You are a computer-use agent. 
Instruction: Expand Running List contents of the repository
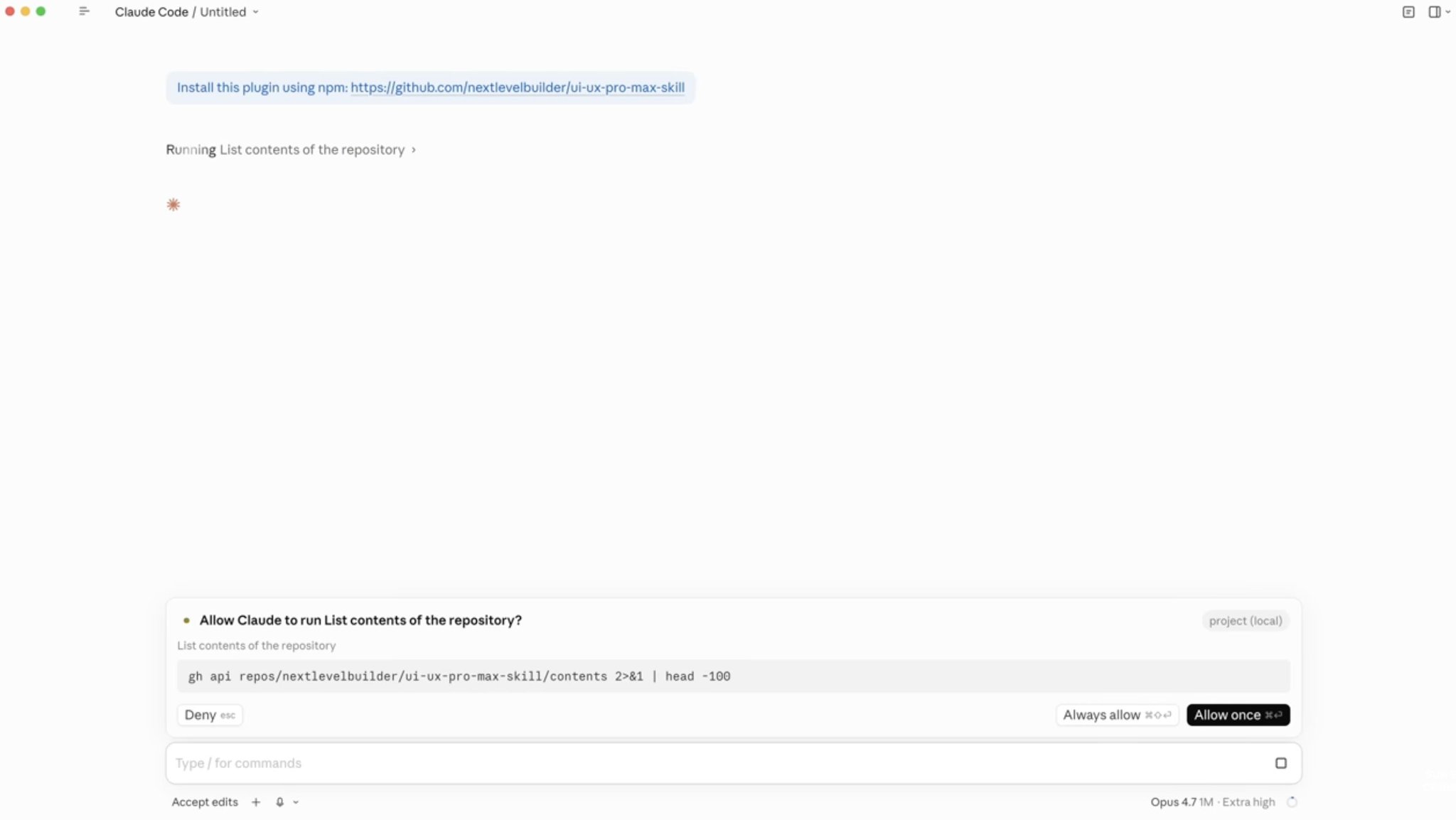(x=291, y=149)
